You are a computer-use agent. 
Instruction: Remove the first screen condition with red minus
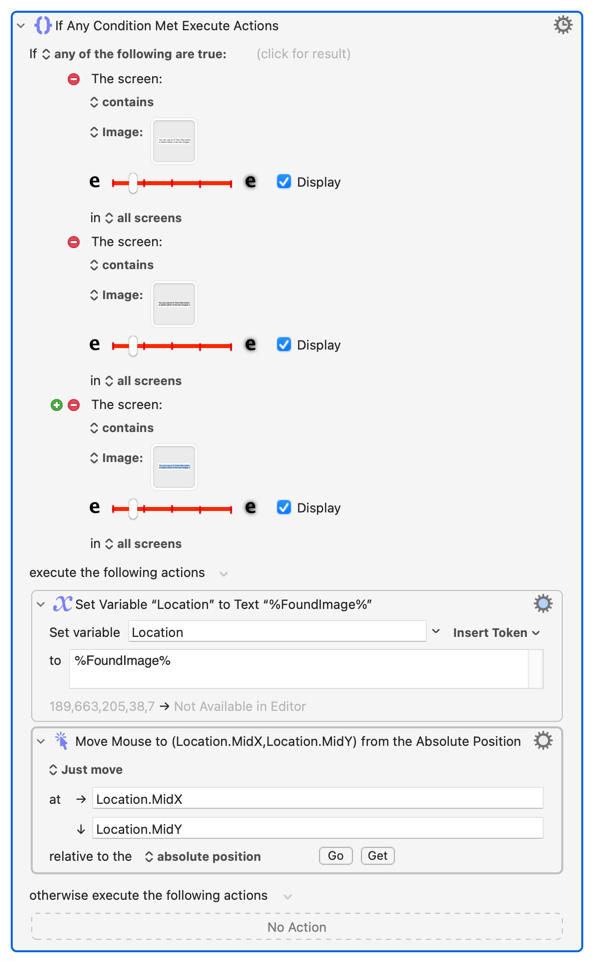click(74, 79)
